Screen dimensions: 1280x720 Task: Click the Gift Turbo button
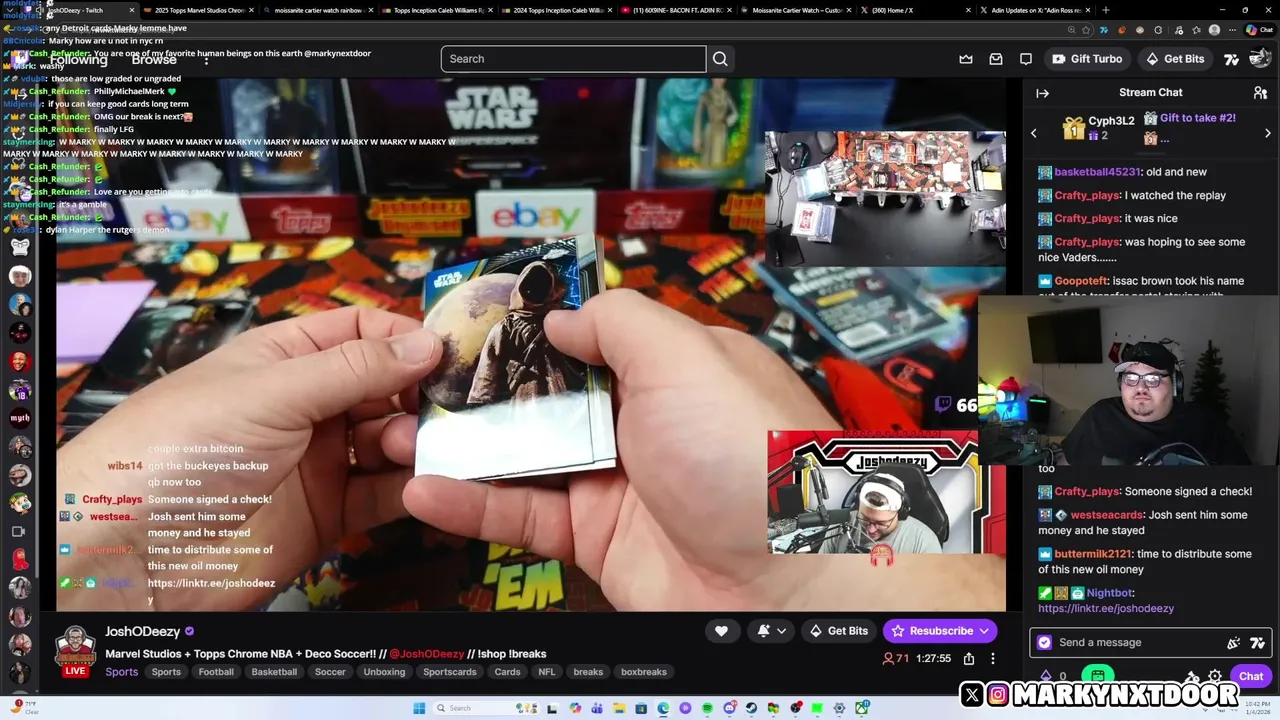tap(1087, 59)
